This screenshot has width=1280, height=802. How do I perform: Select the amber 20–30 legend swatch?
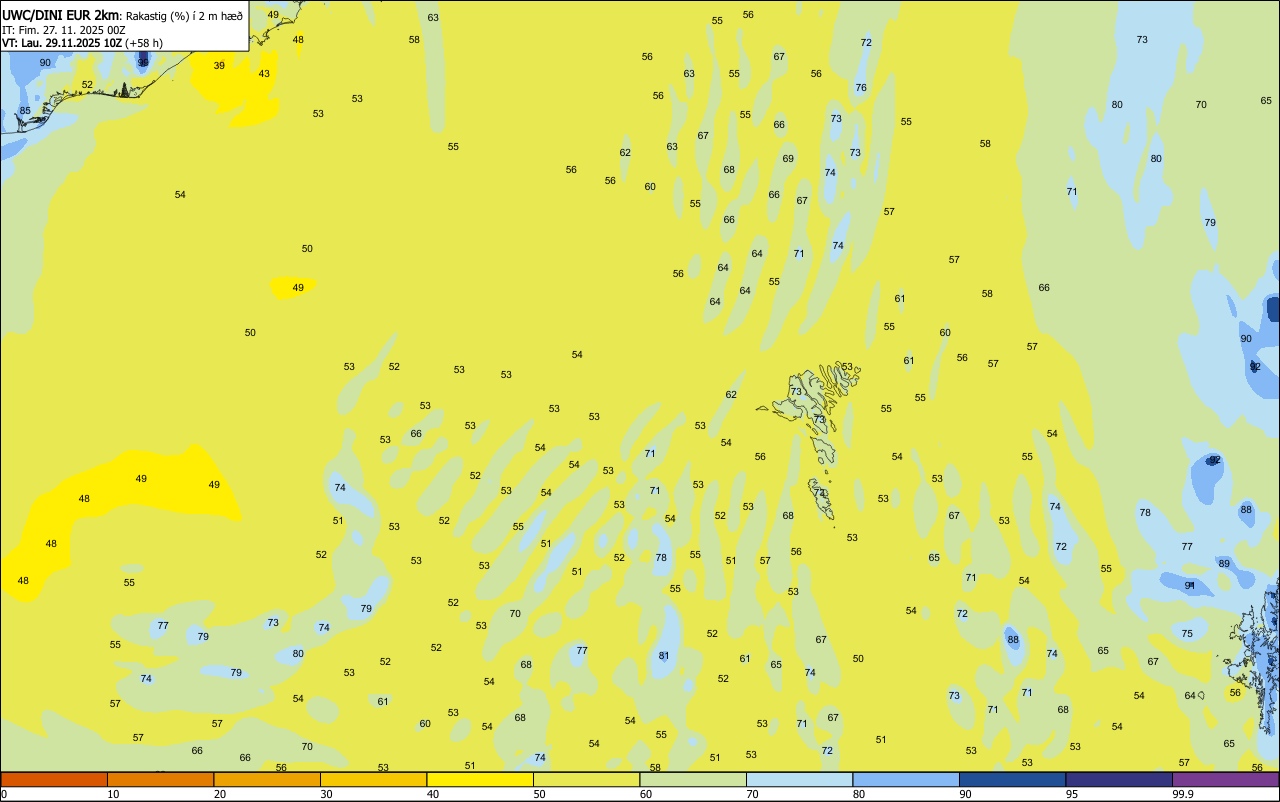267,779
